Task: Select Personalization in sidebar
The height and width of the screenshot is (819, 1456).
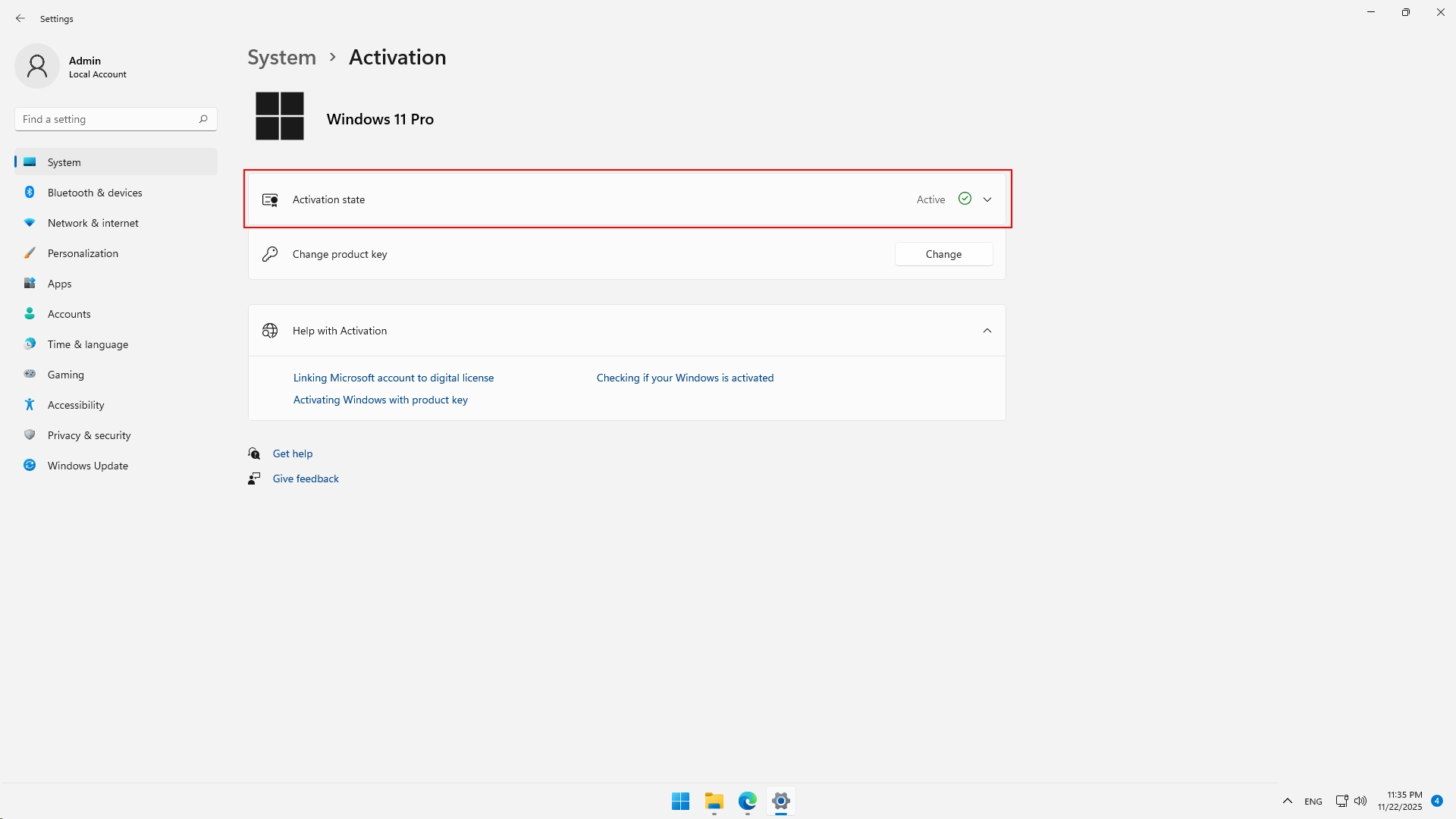Action: pos(83,253)
